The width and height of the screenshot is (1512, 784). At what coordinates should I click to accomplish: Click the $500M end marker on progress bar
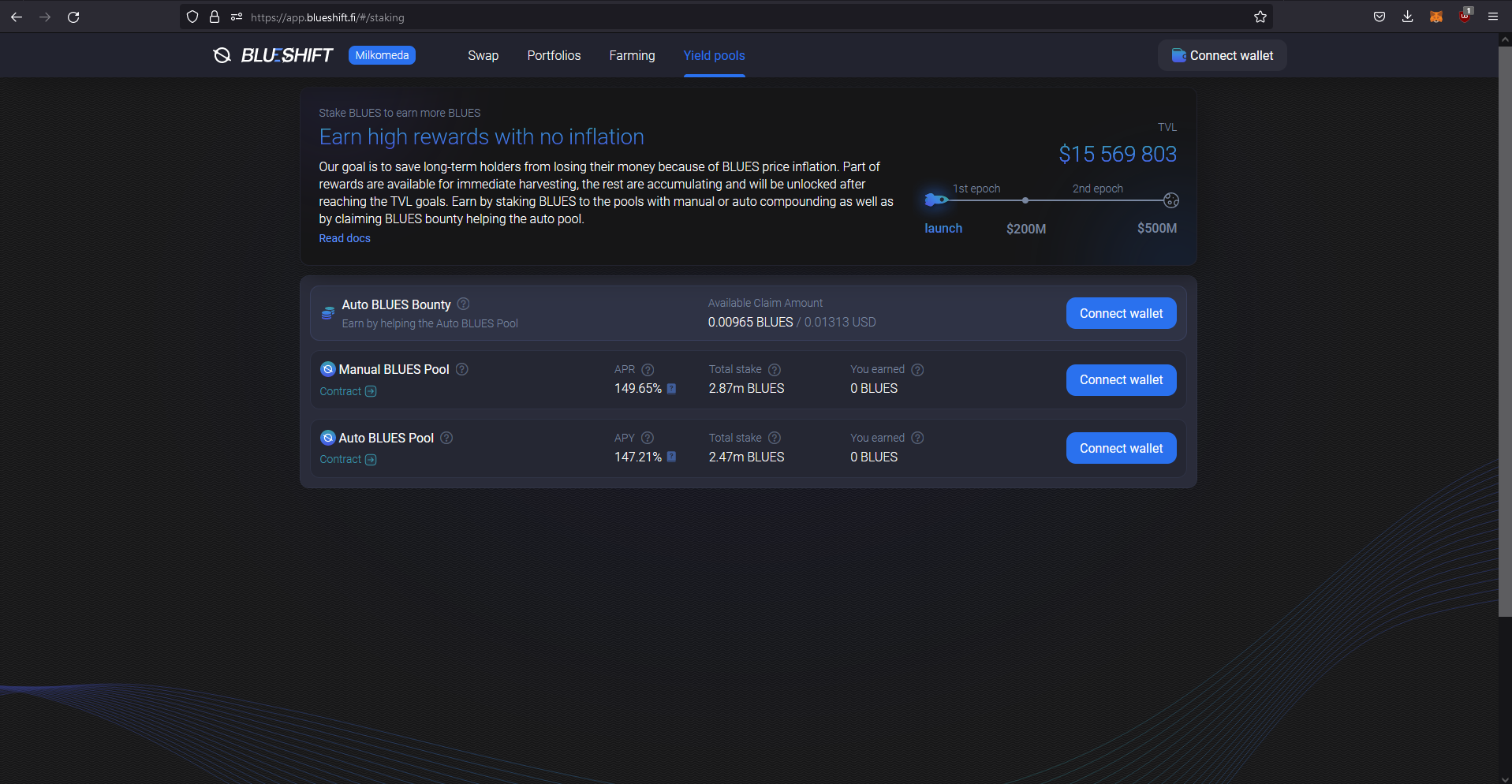[x=1171, y=200]
